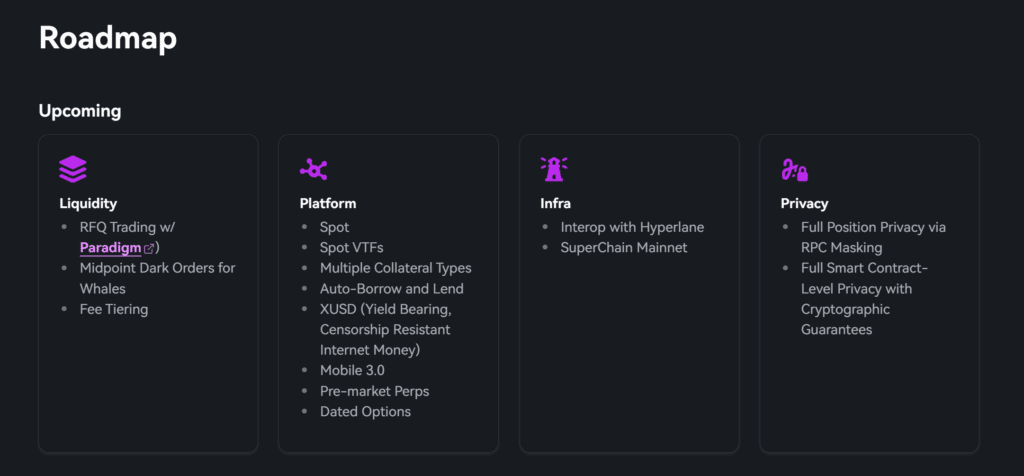Click the Auto-Borrow and Lend item

coord(391,289)
